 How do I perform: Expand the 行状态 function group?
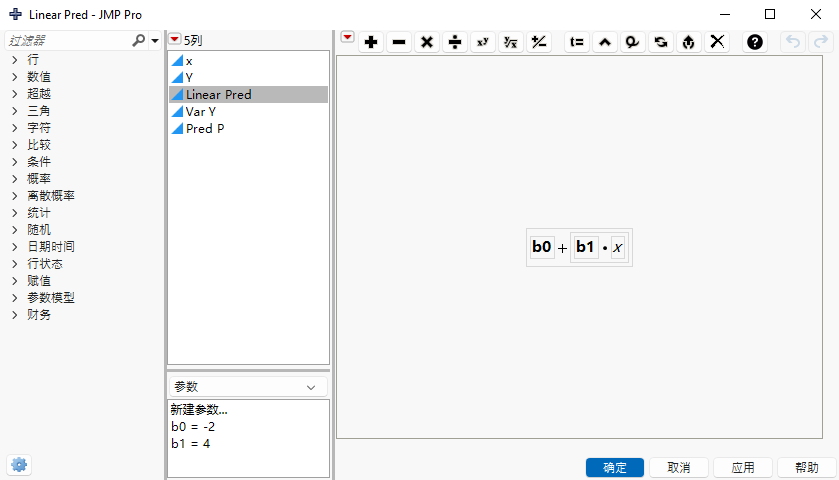coord(15,263)
